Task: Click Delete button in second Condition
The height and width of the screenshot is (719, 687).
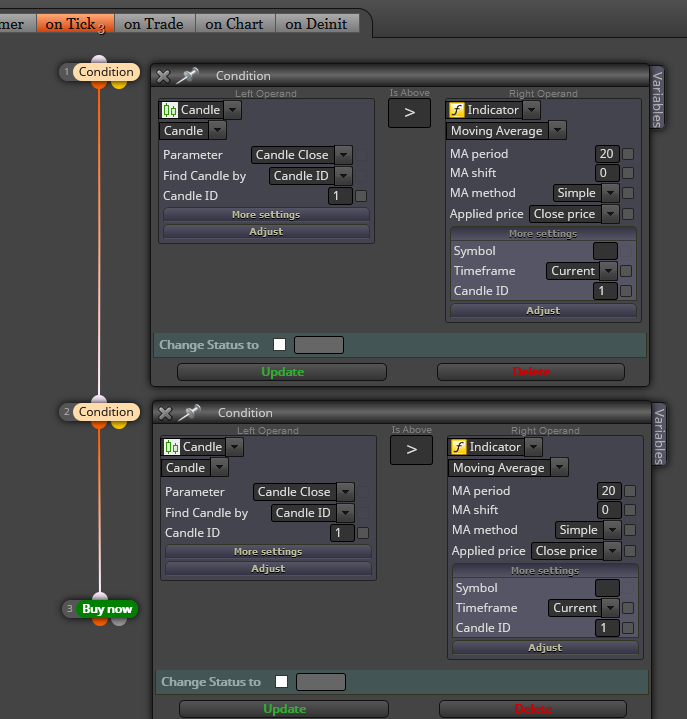Action: coord(533,709)
